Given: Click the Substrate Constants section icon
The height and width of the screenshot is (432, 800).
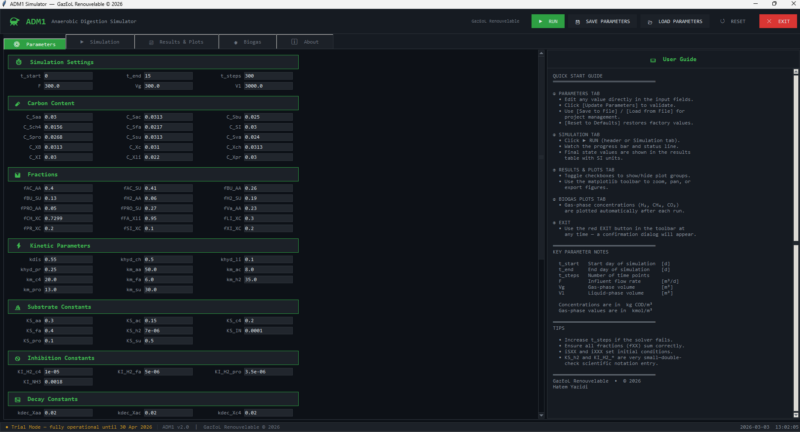Looking at the screenshot, I should [19, 307].
